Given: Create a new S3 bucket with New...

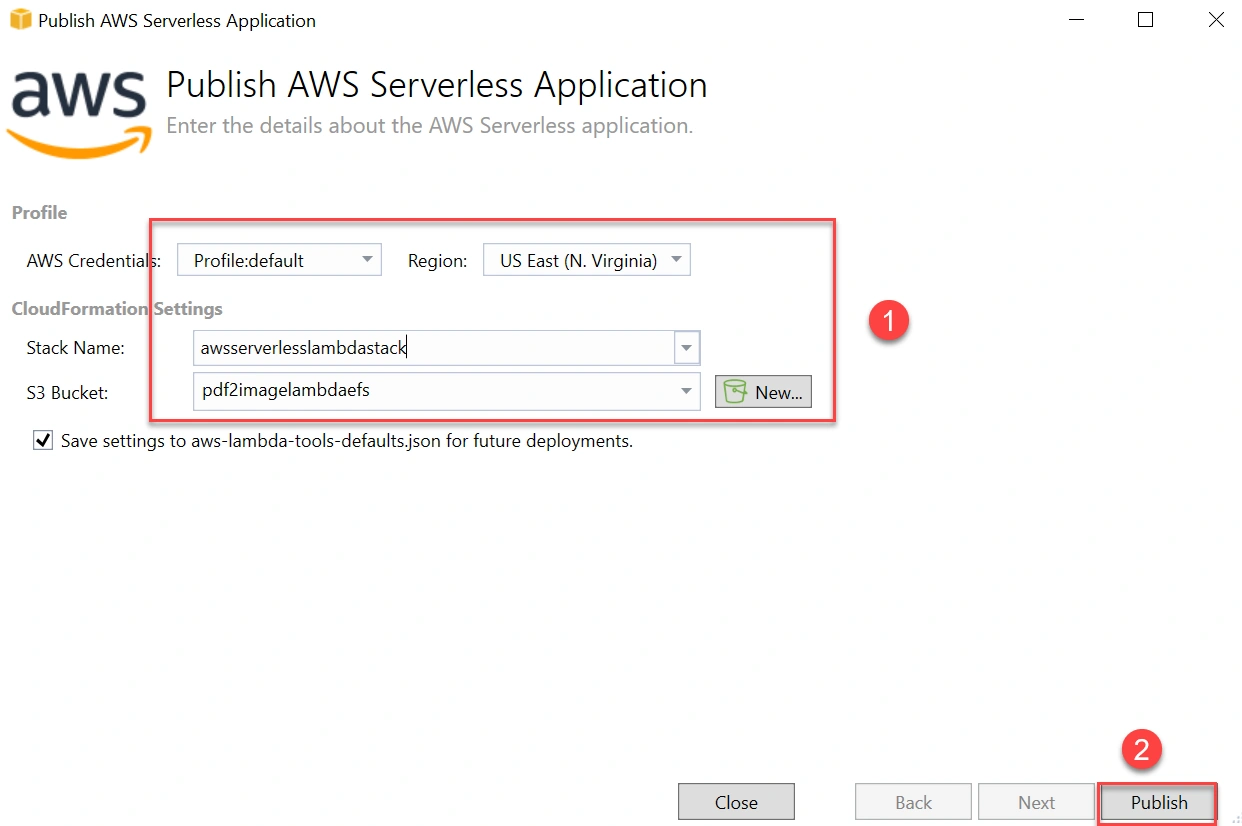Looking at the screenshot, I should coord(763,392).
